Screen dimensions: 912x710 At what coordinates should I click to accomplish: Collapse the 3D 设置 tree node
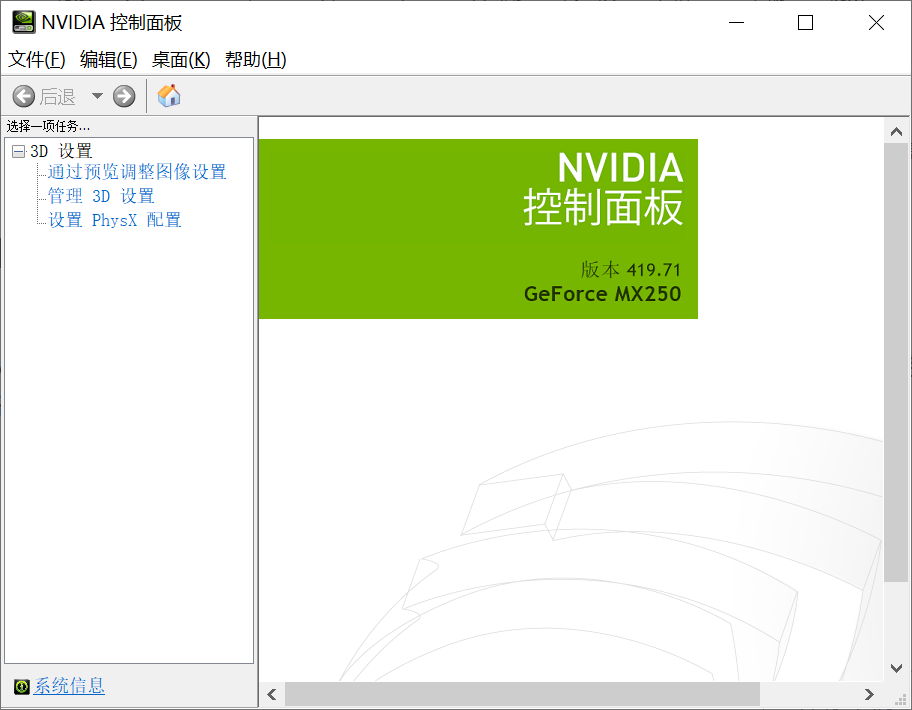click(x=19, y=152)
